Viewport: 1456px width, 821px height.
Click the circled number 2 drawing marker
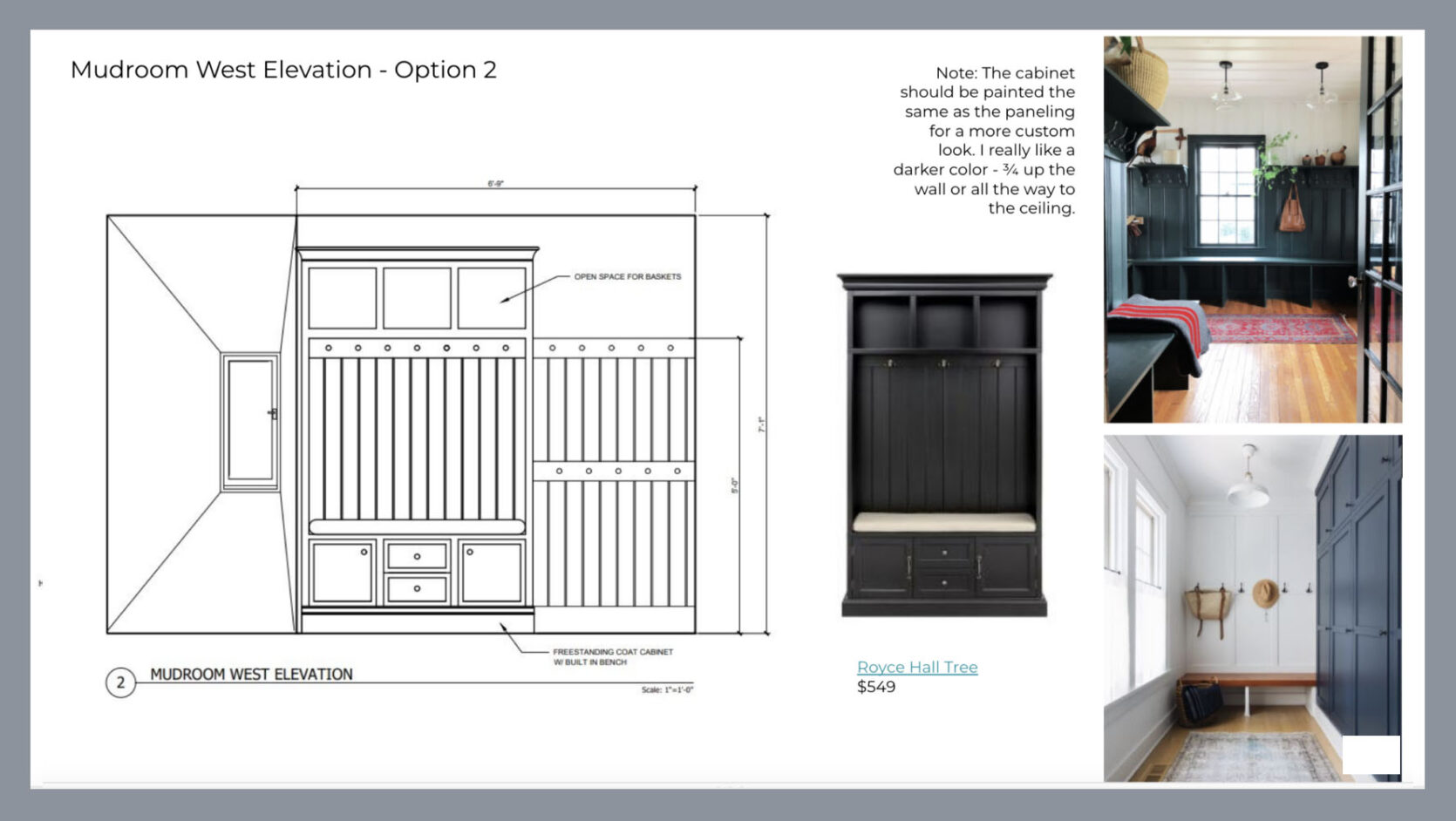[x=120, y=682]
